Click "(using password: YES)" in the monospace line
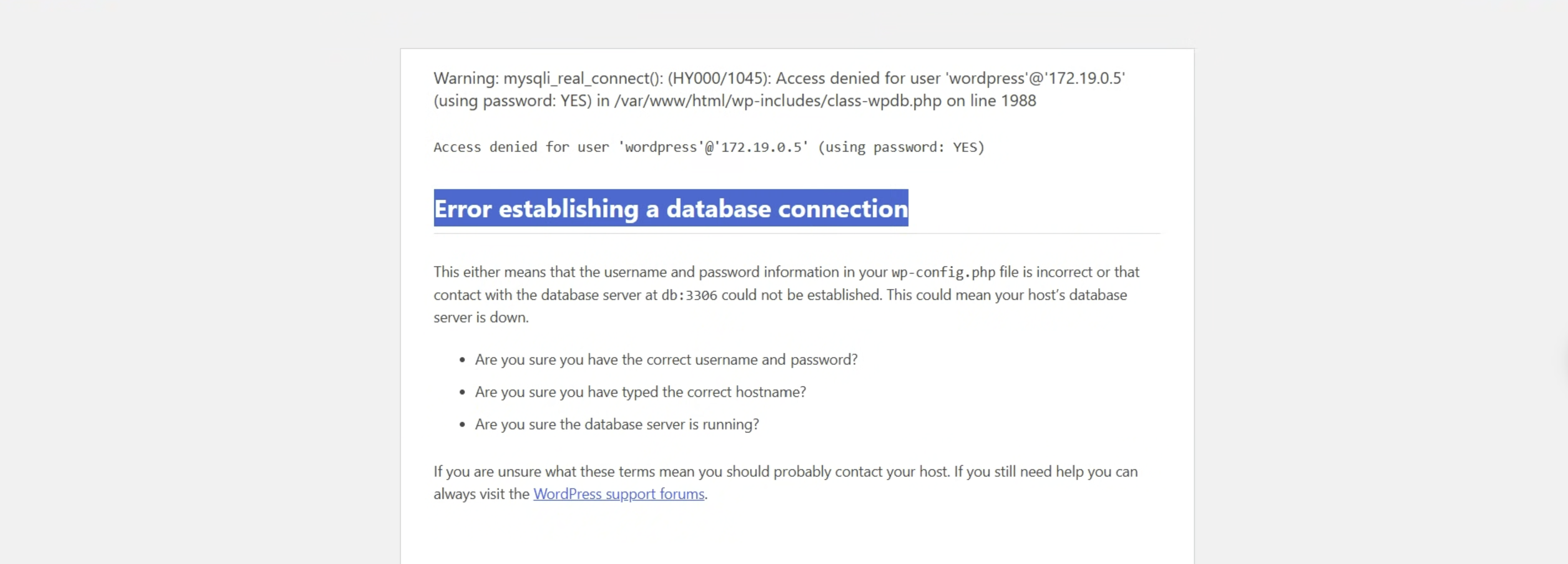Image resolution: width=1568 pixels, height=564 pixels. point(901,147)
